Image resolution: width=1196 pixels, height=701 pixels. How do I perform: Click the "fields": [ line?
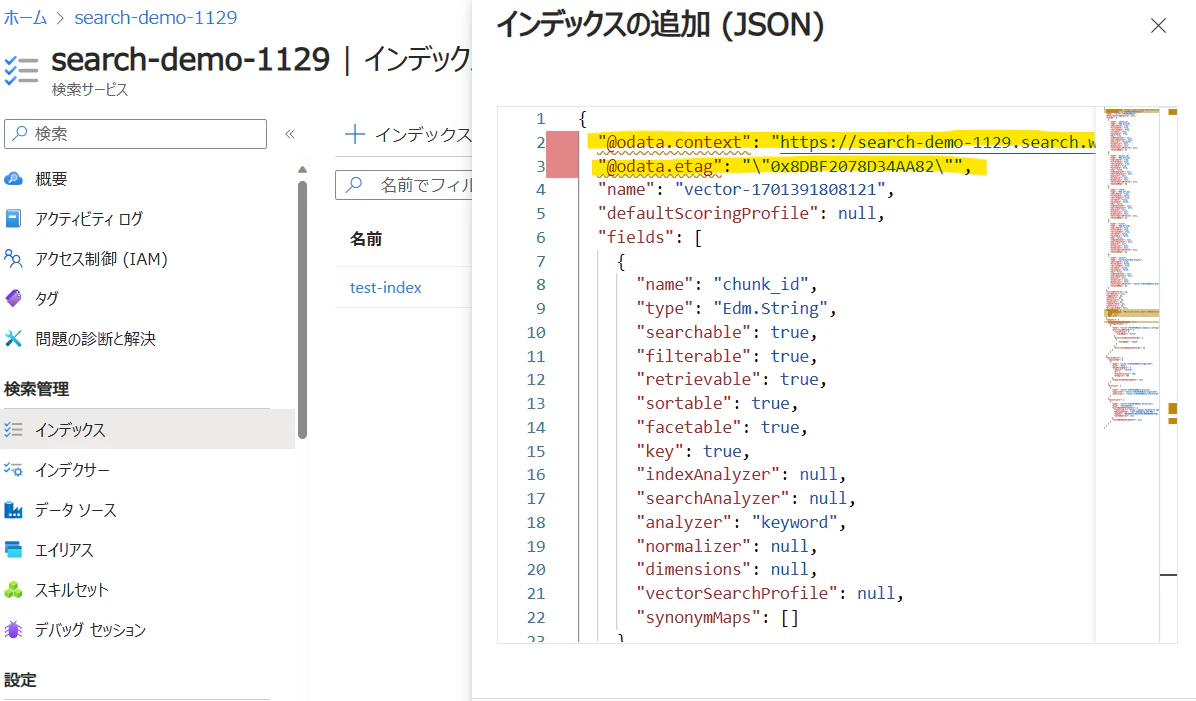click(x=650, y=236)
